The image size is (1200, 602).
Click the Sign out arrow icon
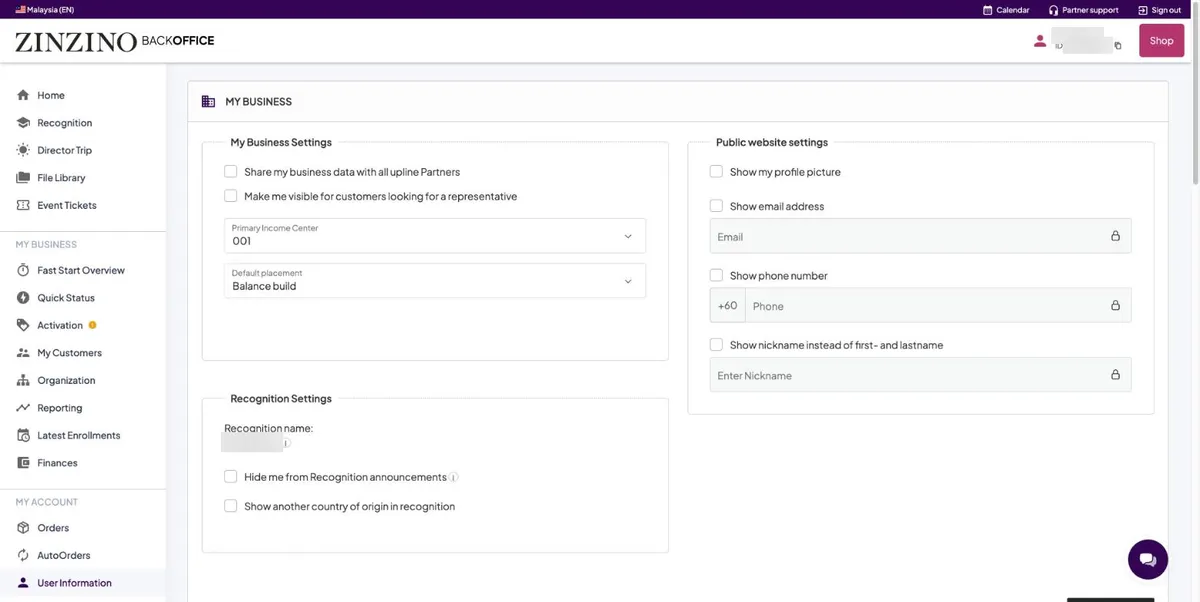tap(1143, 10)
